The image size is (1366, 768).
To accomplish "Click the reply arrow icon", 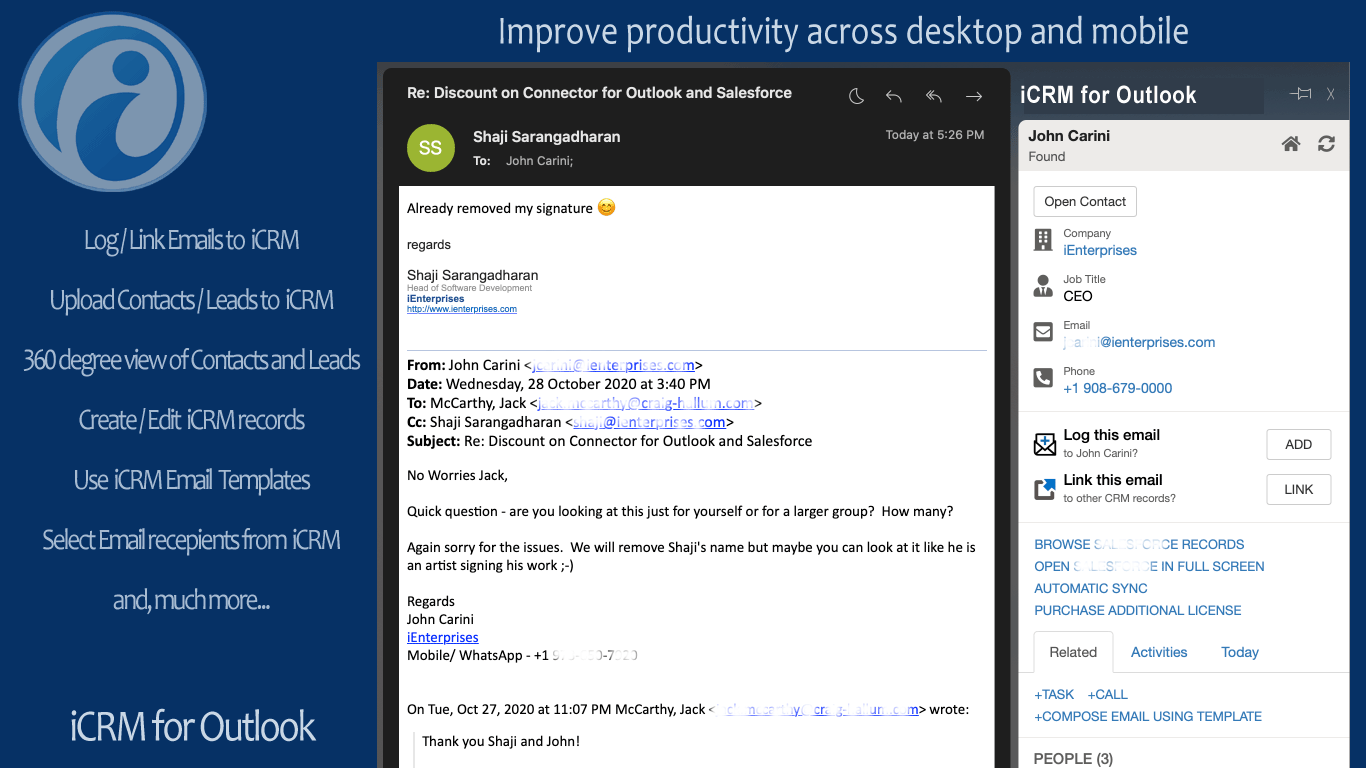I will (894, 96).
